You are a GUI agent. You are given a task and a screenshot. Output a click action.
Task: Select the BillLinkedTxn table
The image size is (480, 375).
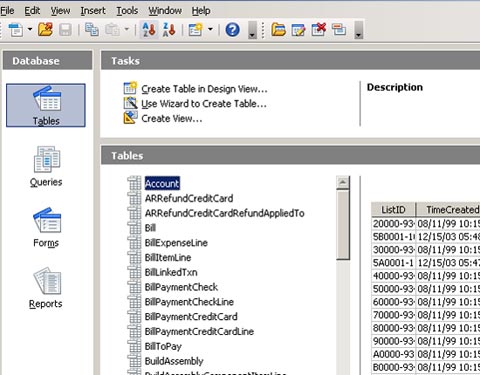pyautogui.click(x=171, y=272)
